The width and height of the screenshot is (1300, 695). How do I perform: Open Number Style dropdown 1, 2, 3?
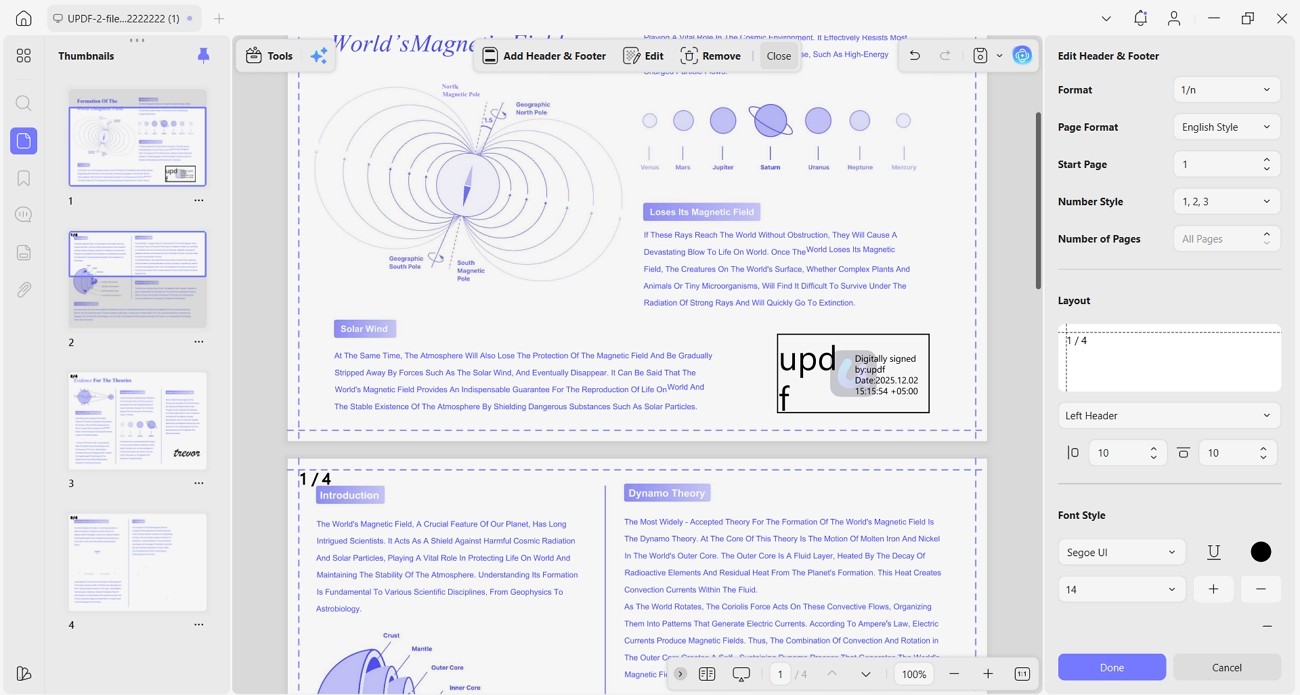[x=1226, y=201]
